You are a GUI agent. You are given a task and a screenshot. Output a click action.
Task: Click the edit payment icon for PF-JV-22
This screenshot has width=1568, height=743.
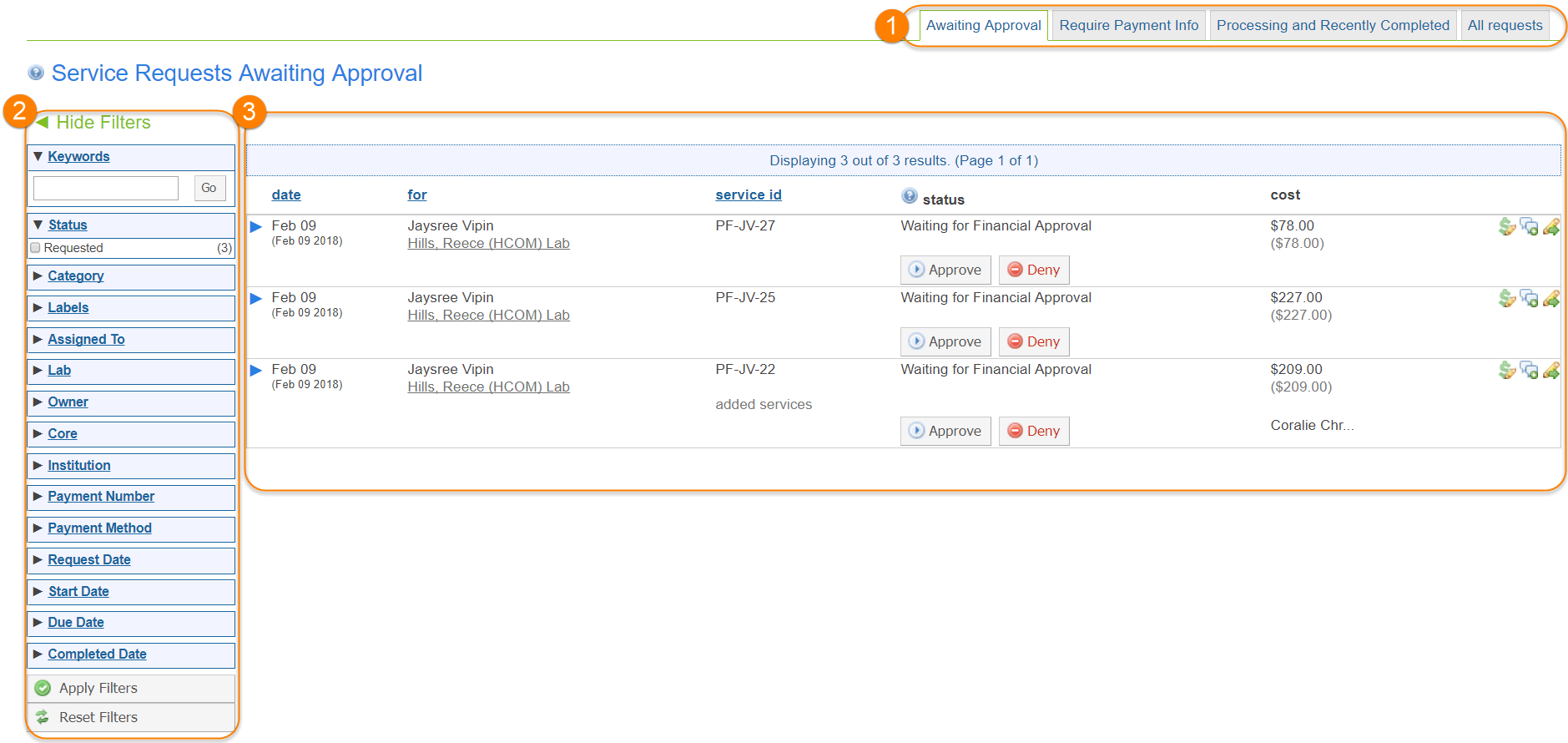click(1506, 371)
